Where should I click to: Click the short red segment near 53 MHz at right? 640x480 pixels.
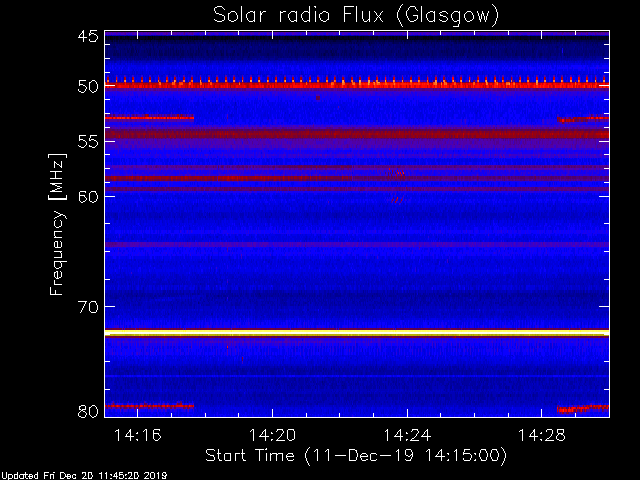(583, 120)
